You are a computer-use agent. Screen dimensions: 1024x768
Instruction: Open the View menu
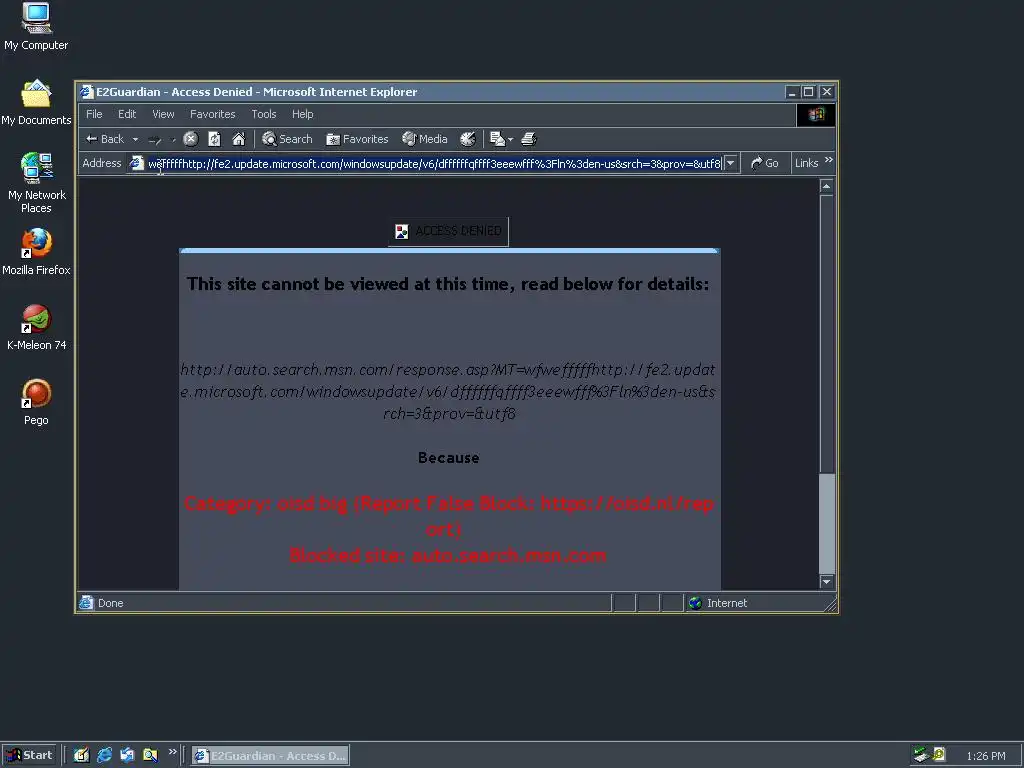(163, 114)
